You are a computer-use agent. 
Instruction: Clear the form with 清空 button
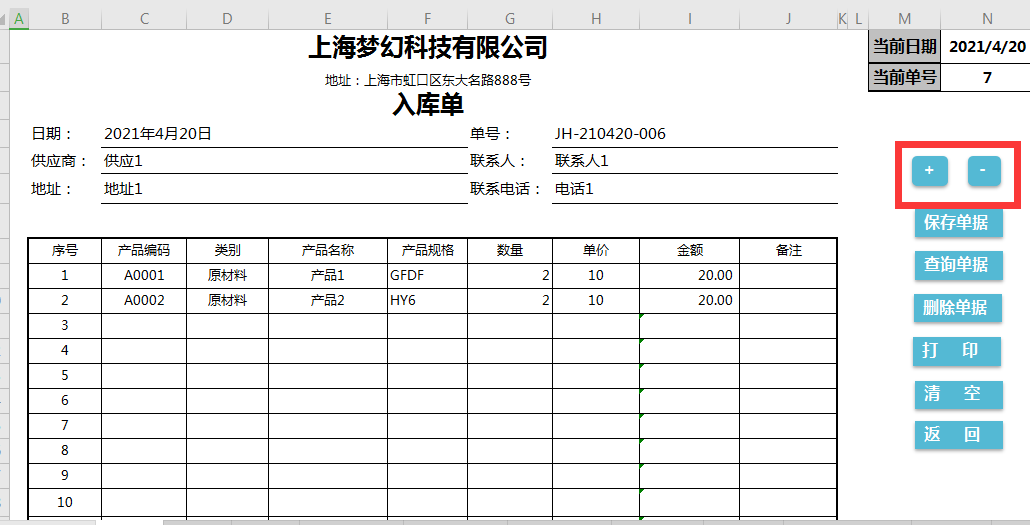(958, 394)
